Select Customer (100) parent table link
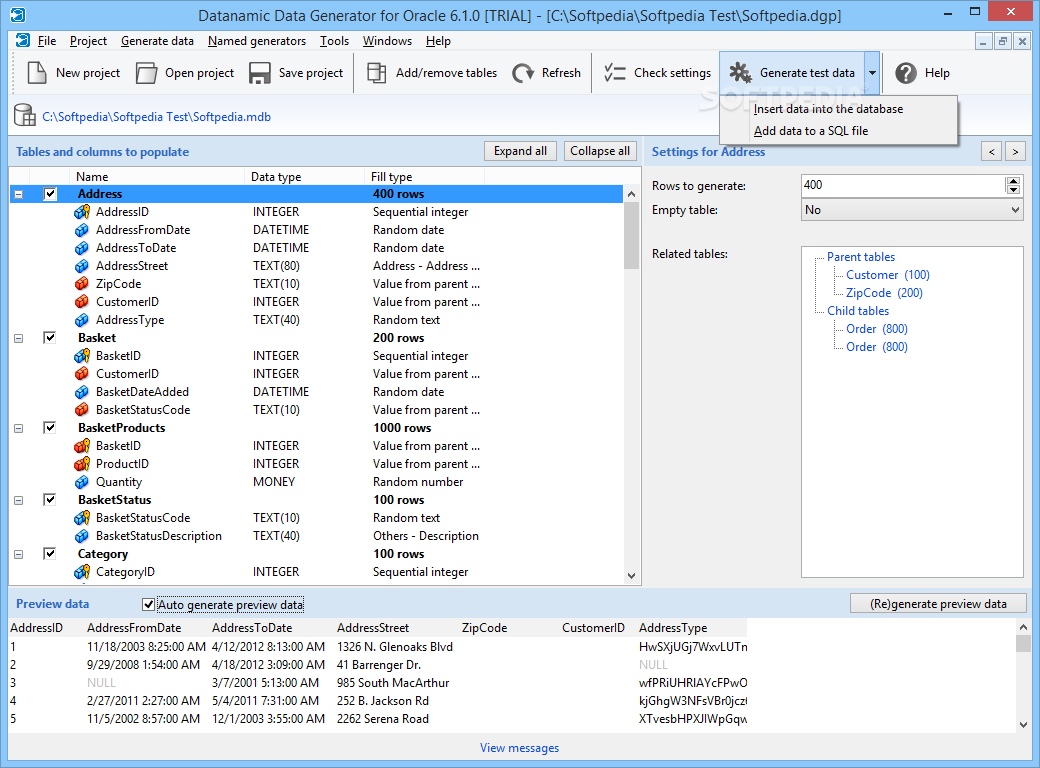This screenshot has height=768, width=1040. tap(887, 275)
